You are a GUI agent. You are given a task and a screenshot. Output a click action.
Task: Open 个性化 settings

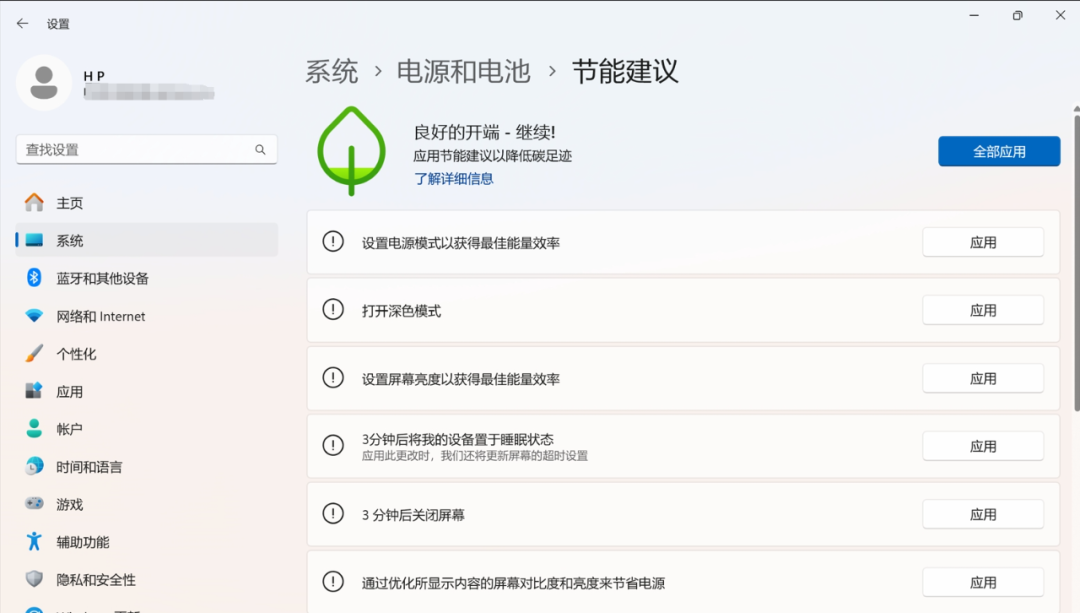click(x=147, y=353)
